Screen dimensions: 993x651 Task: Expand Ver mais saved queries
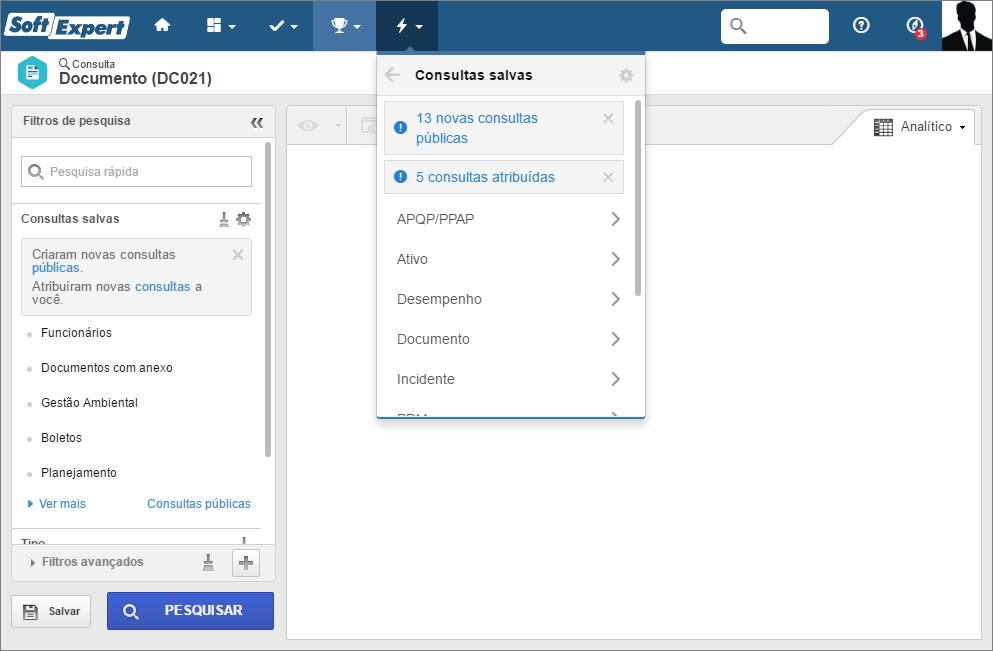tap(57, 504)
